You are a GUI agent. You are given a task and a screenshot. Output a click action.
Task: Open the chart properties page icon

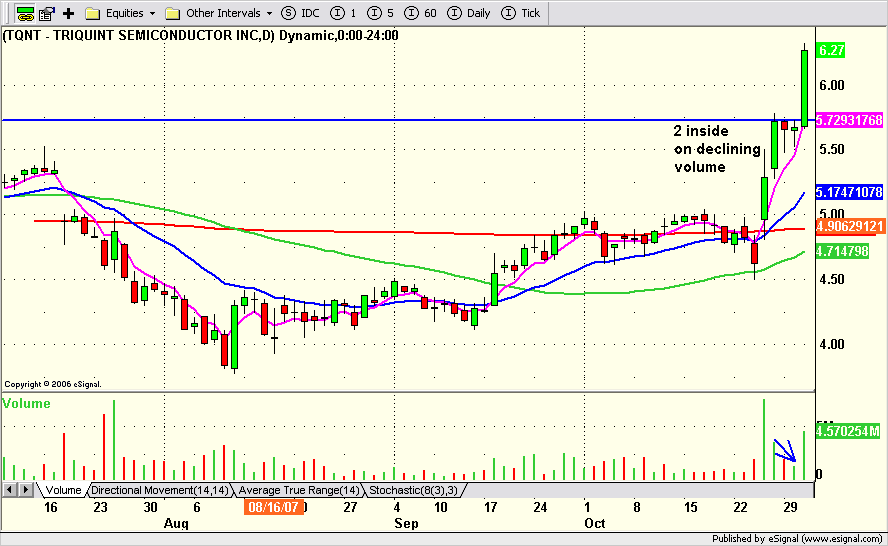coord(47,13)
